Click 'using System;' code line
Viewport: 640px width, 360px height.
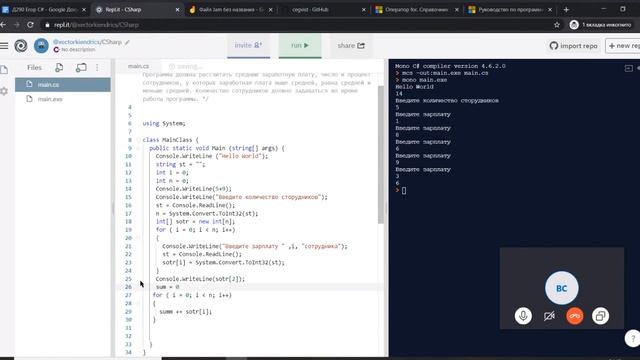pos(164,123)
